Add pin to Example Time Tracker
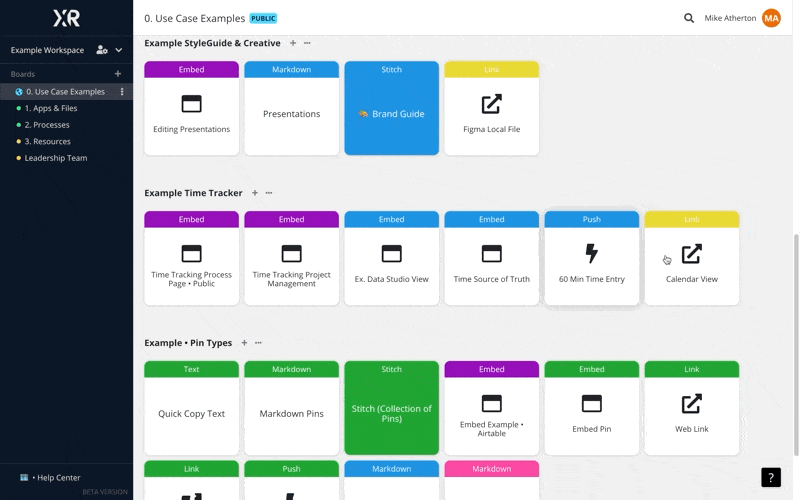This screenshot has width=800, height=500. [x=255, y=193]
